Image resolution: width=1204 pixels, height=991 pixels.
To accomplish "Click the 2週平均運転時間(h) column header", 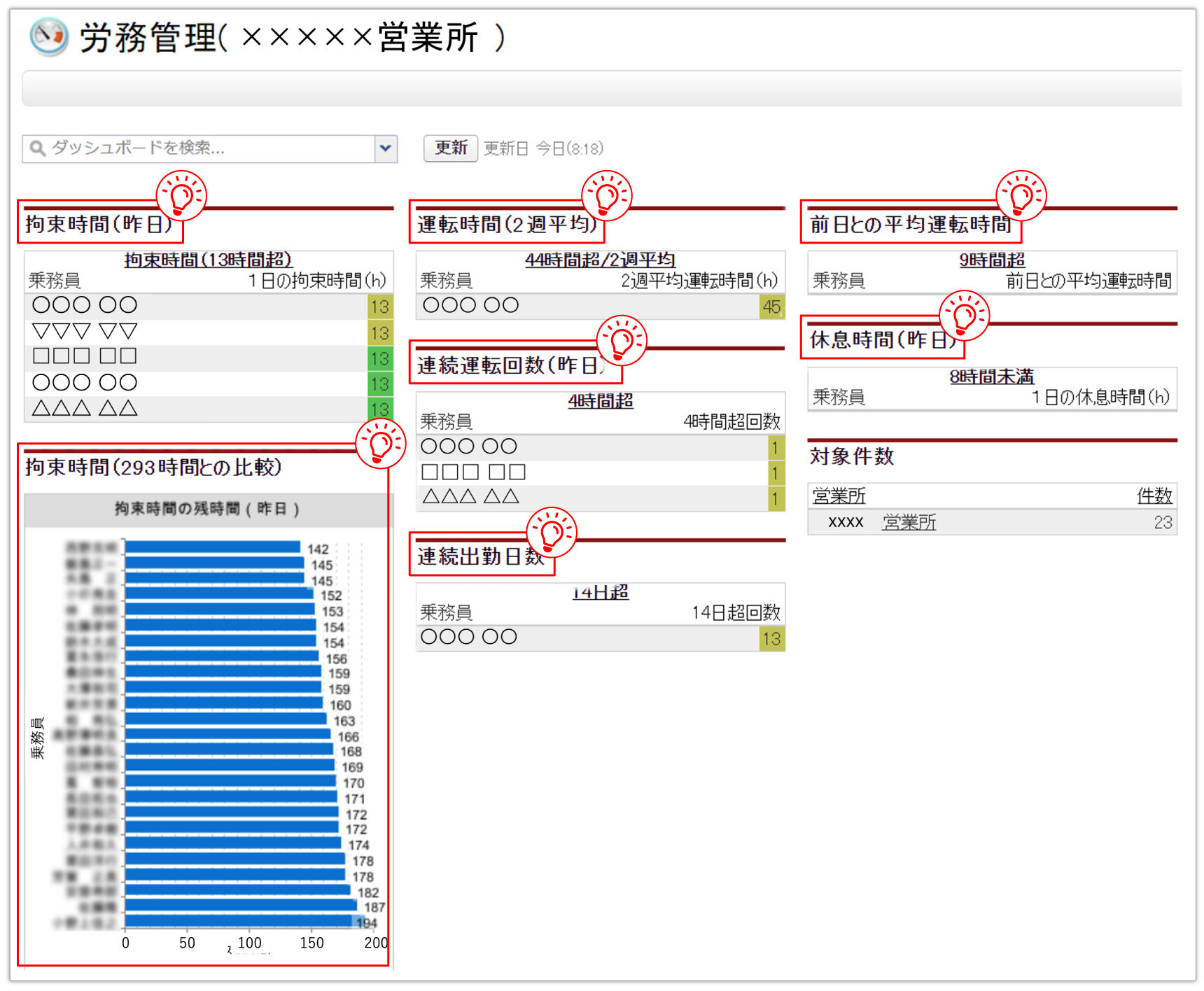I will pyautogui.click(x=699, y=281).
